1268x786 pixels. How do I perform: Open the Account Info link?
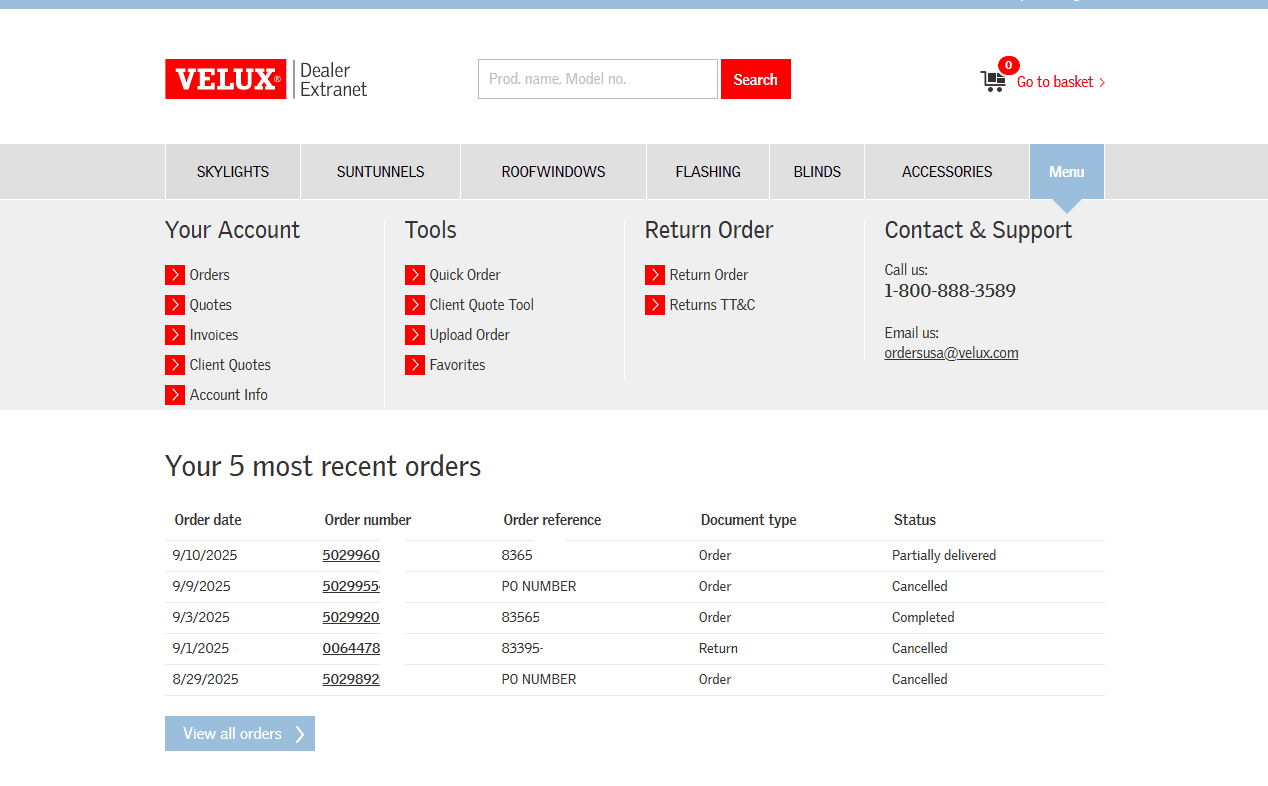pyautogui.click(x=229, y=395)
